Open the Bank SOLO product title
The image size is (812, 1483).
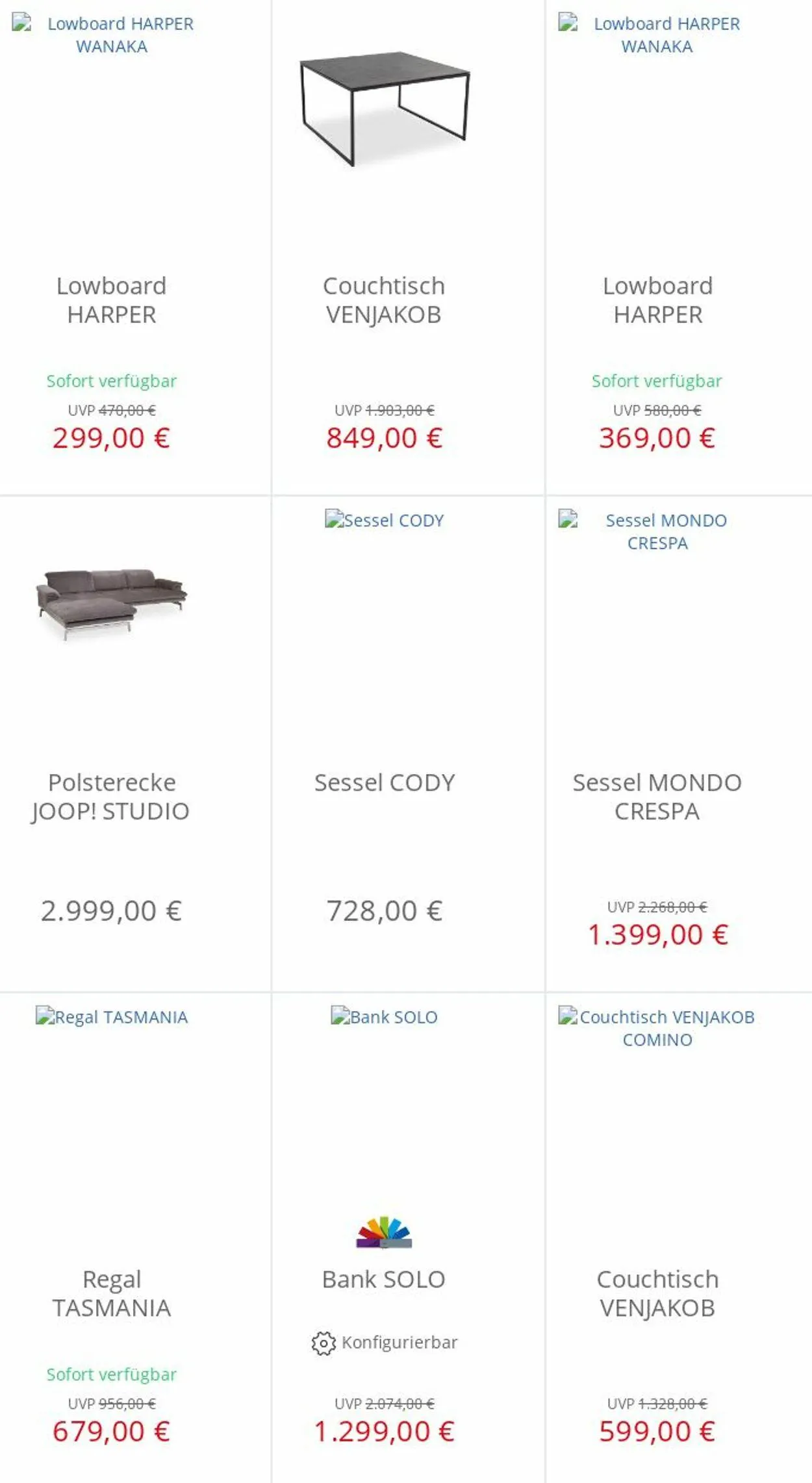pos(384,1279)
